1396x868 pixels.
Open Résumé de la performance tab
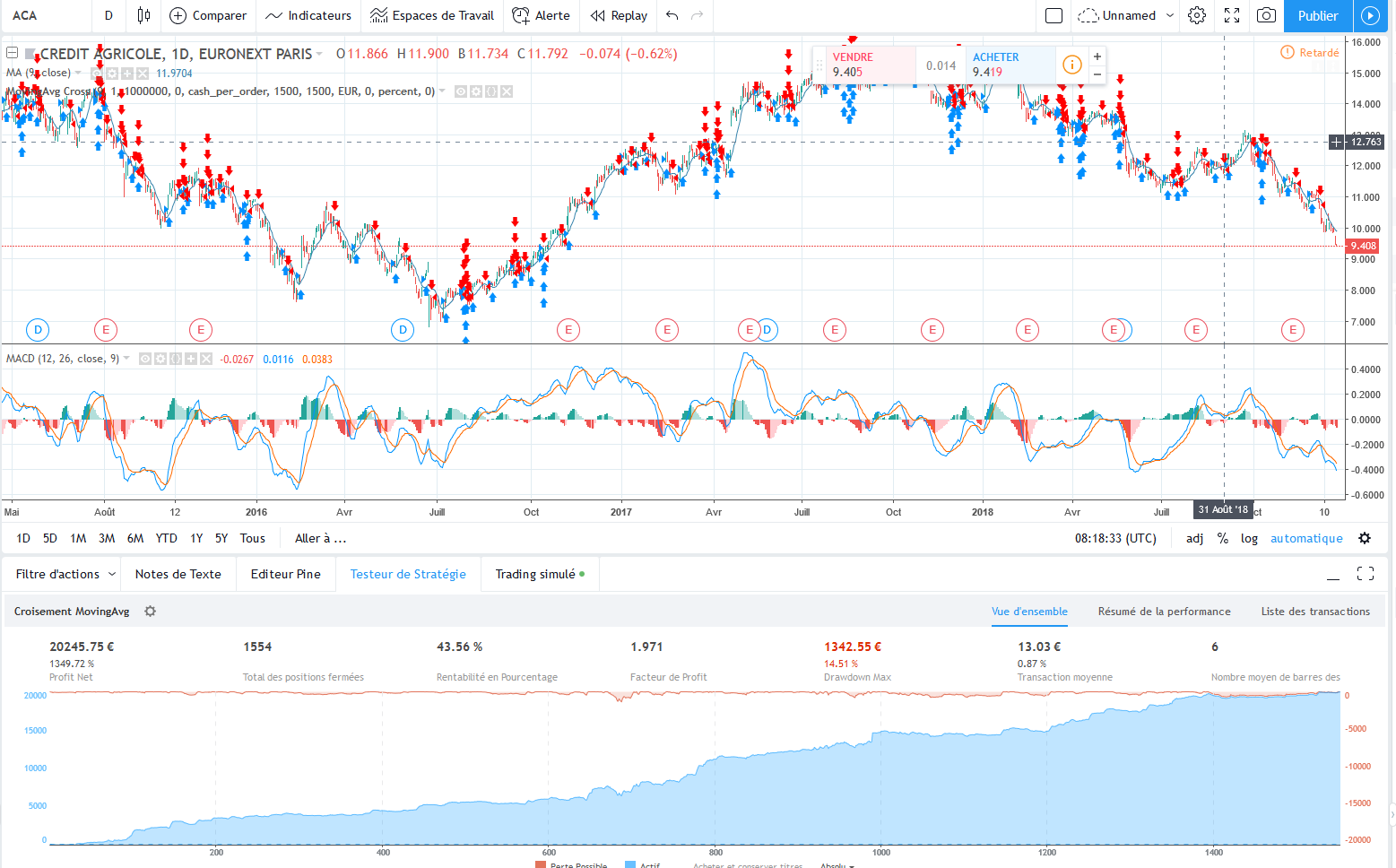point(1165,612)
